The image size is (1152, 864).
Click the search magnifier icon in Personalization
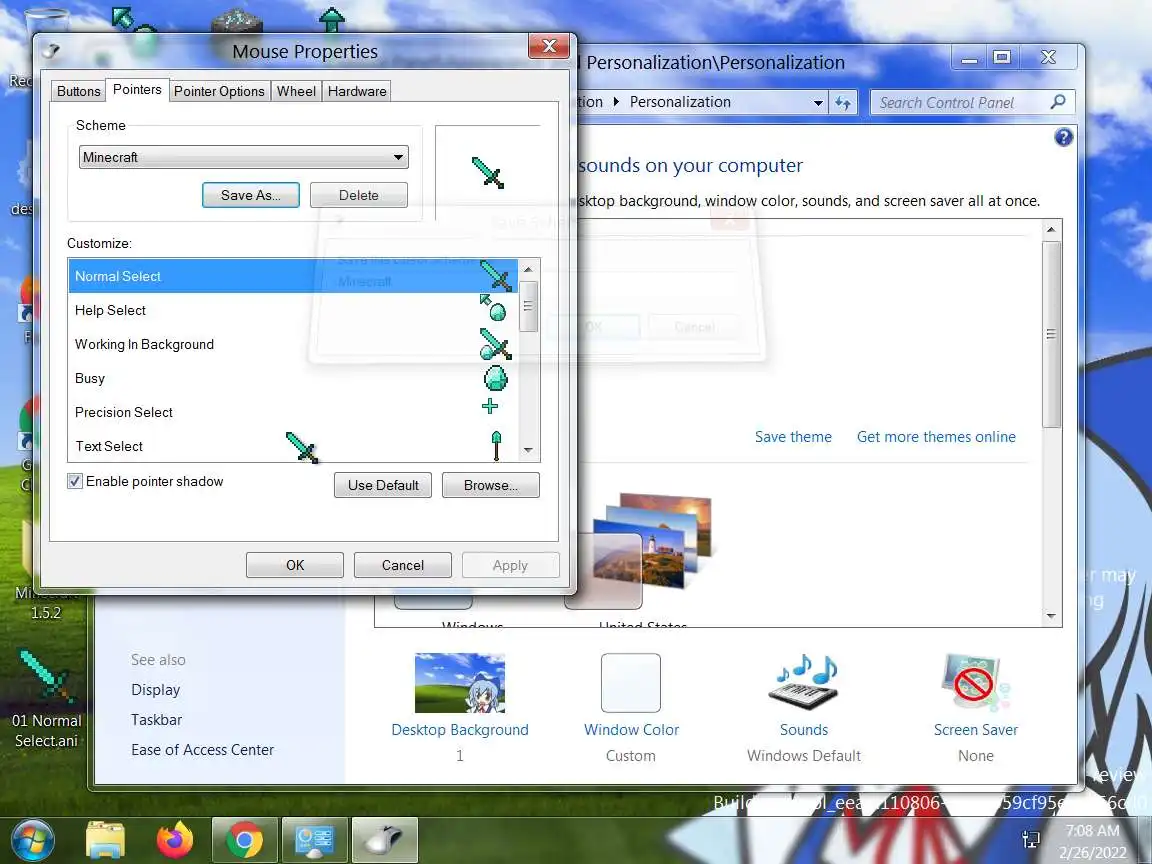tap(1058, 102)
